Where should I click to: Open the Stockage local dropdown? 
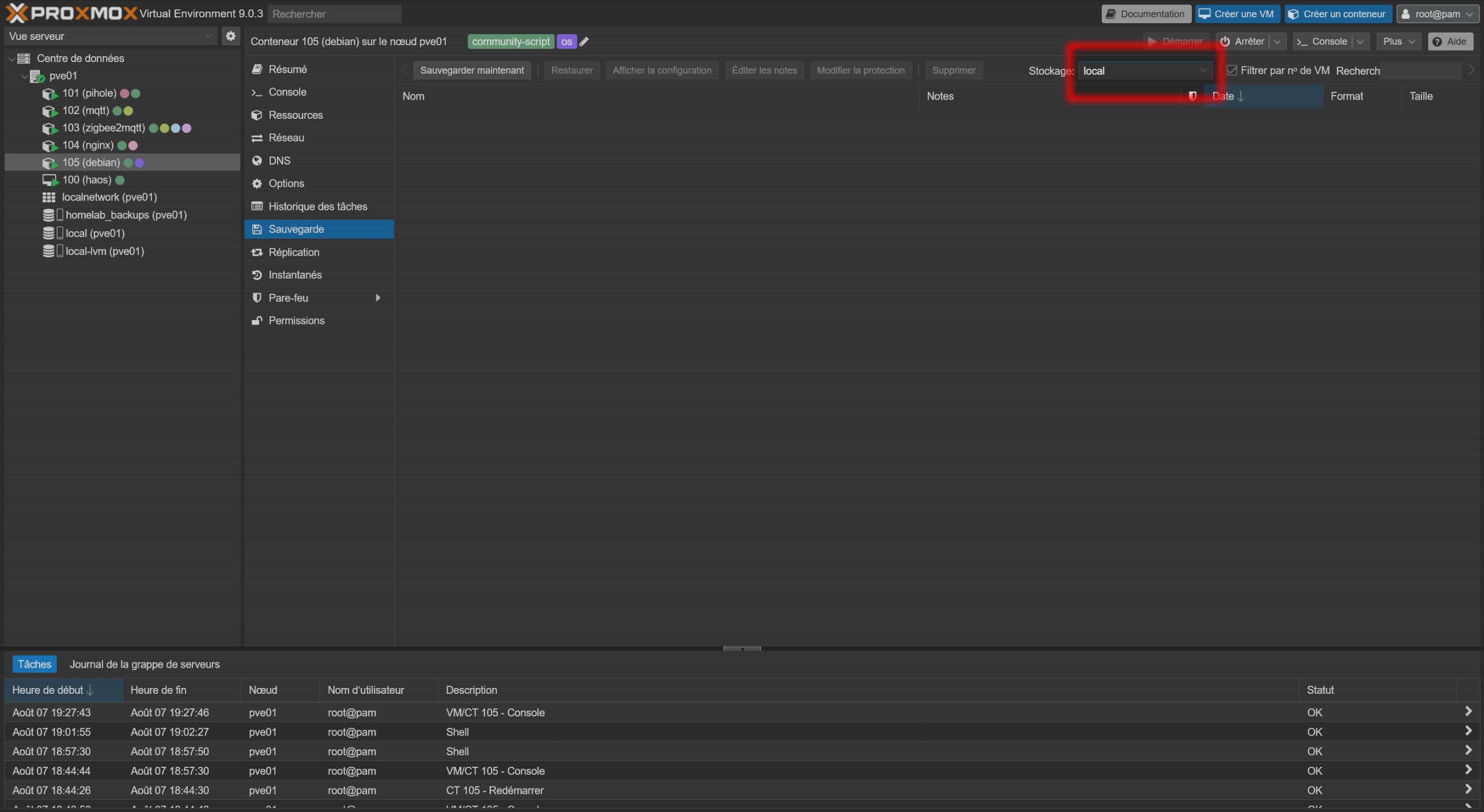(x=1203, y=71)
